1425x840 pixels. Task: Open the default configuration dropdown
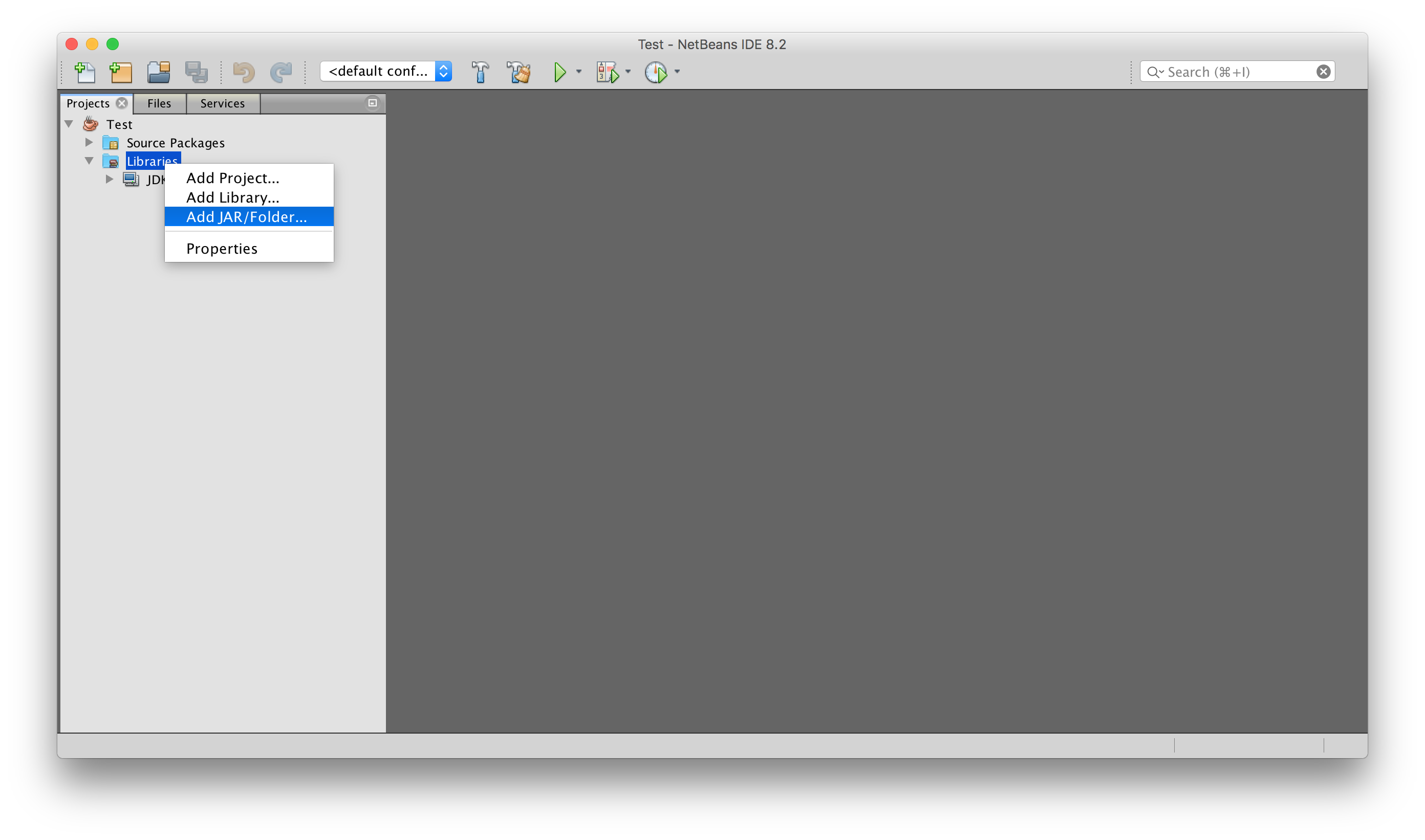(386, 71)
